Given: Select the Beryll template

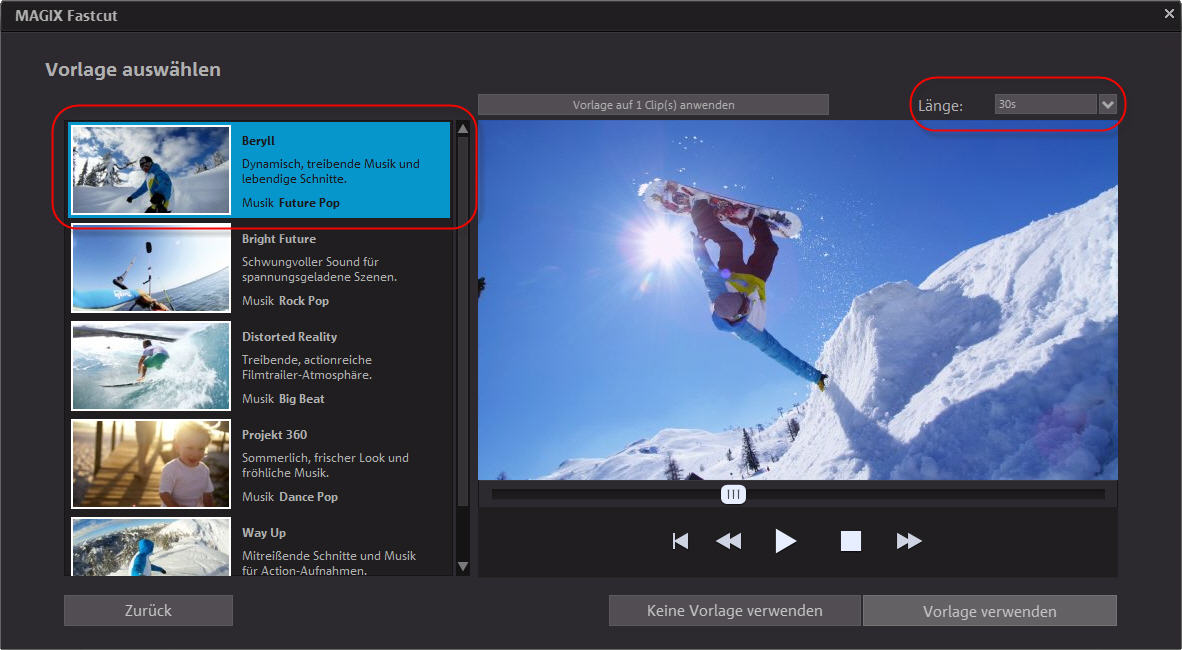Looking at the screenshot, I should point(261,170).
